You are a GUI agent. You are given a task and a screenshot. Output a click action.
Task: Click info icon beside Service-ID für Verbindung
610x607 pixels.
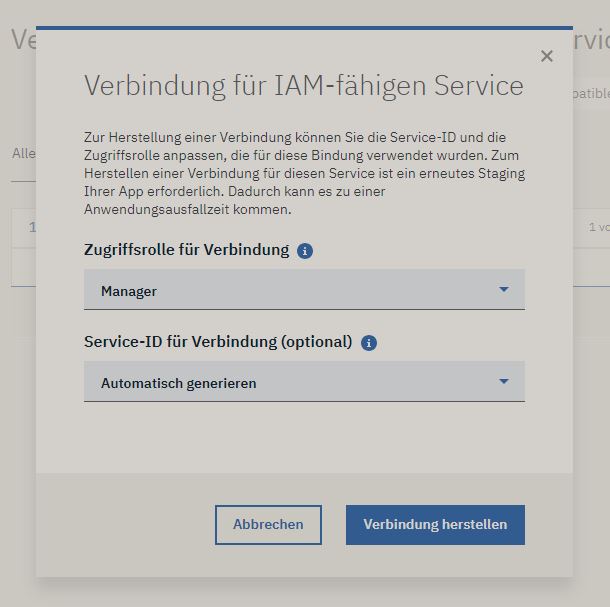[x=368, y=342]
